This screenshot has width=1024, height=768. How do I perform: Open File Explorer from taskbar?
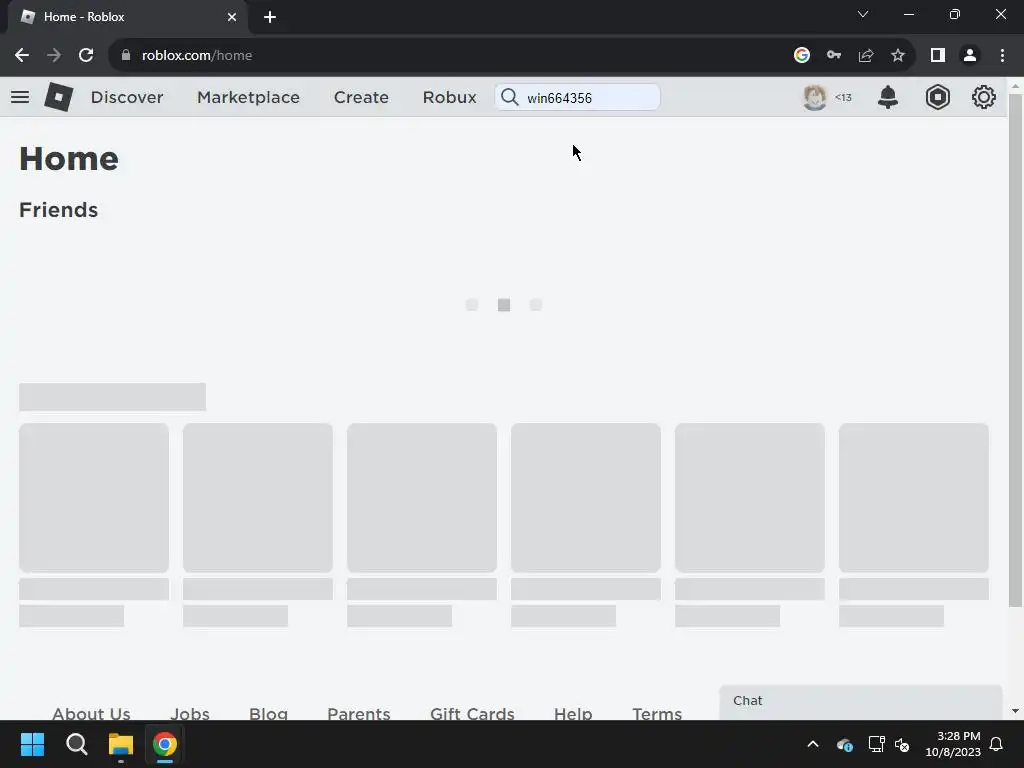121,744
